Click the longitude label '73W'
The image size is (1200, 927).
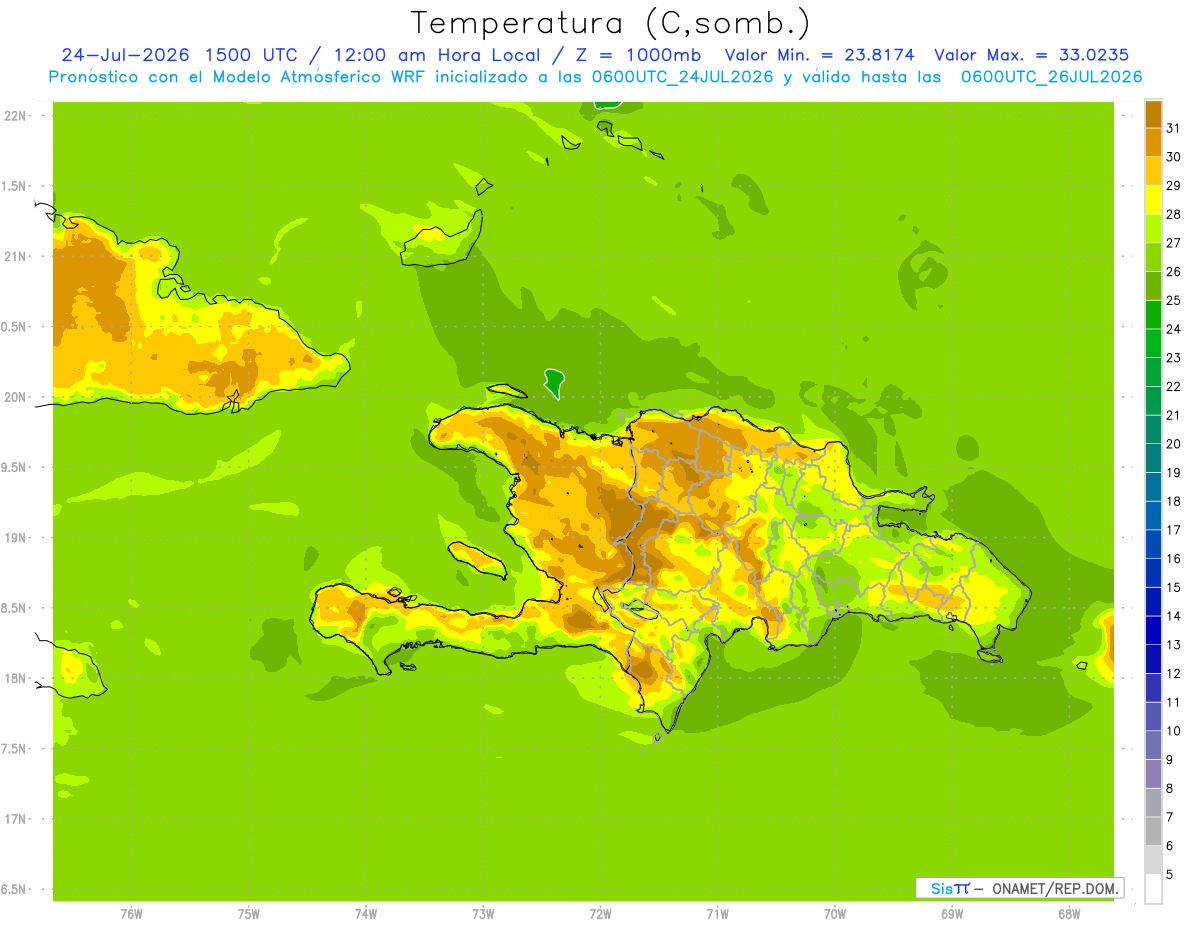click(x=483, y=914)
